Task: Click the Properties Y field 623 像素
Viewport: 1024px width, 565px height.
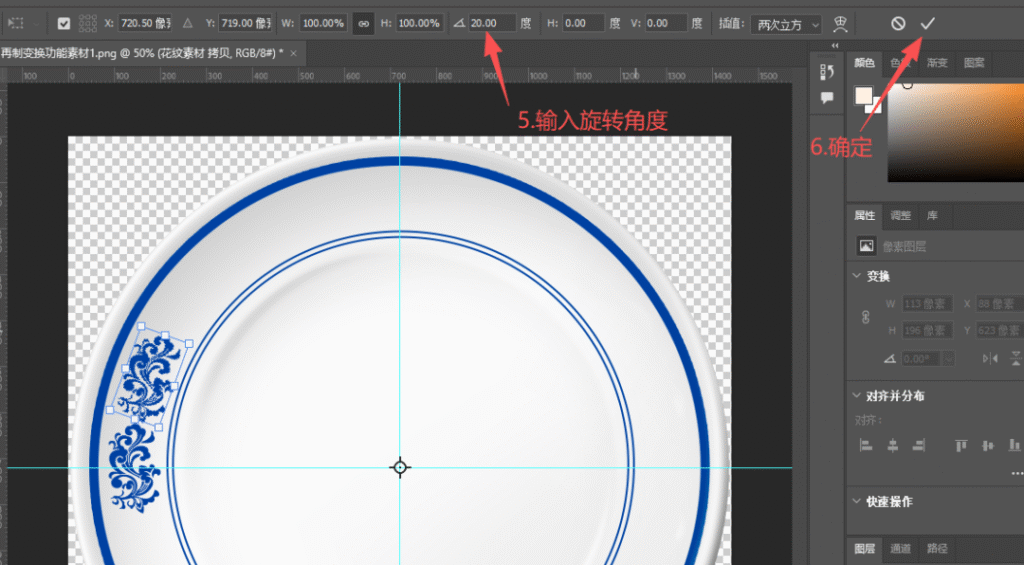Action: (x=1000, y=331)
